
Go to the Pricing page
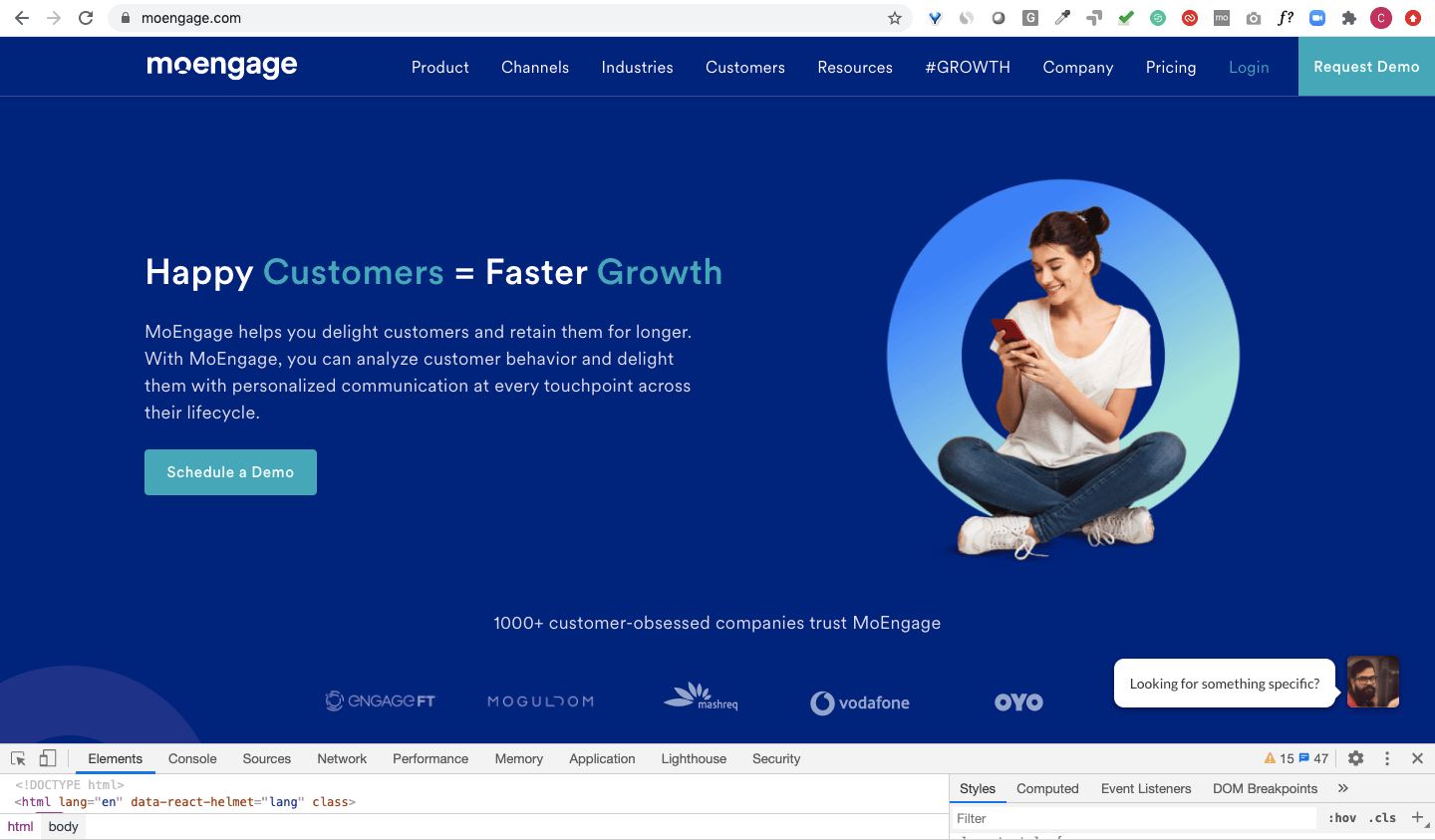pos(1171,67)
